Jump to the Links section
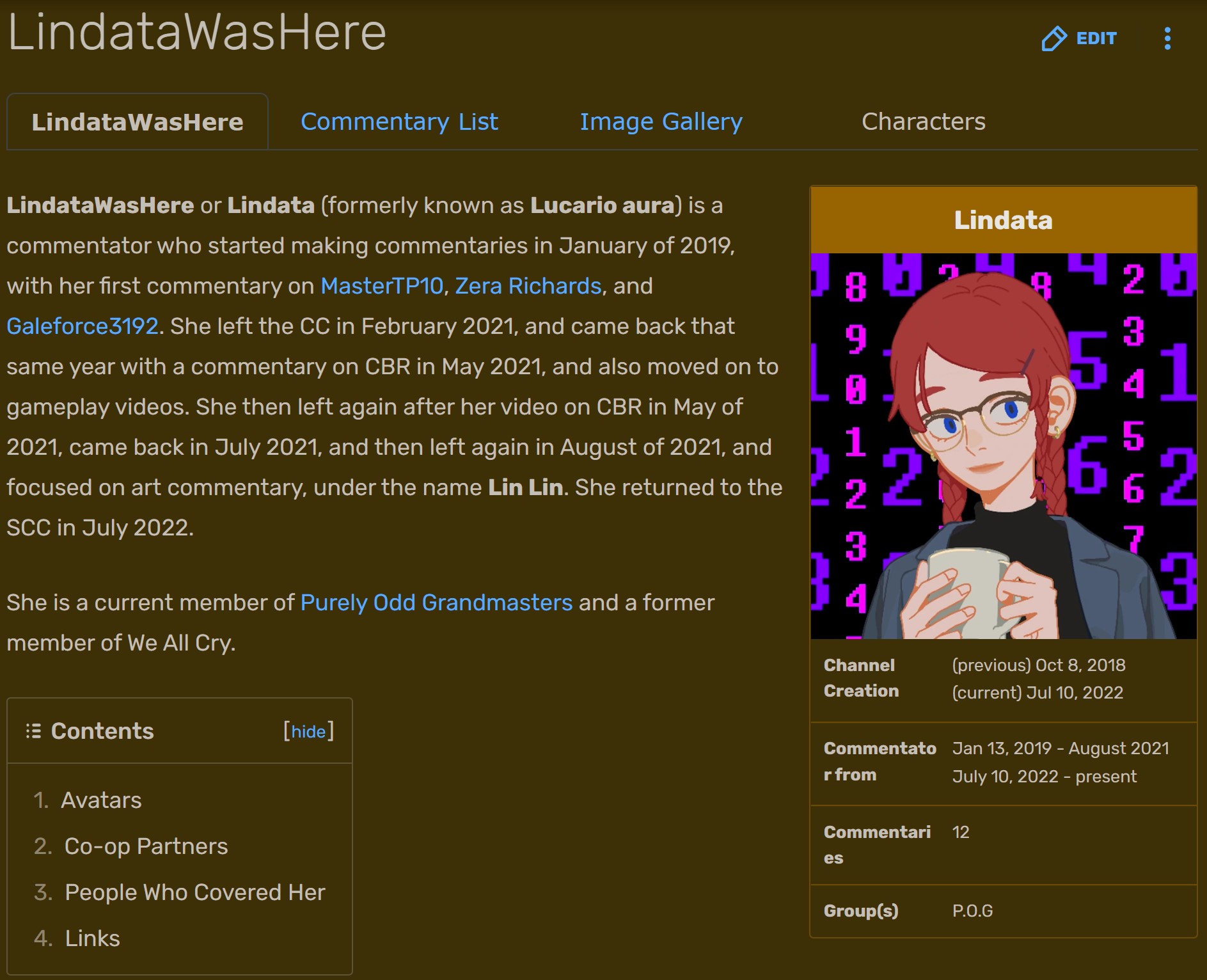Viewport: 1207px width, 980px height. click(x=92, y=938)
